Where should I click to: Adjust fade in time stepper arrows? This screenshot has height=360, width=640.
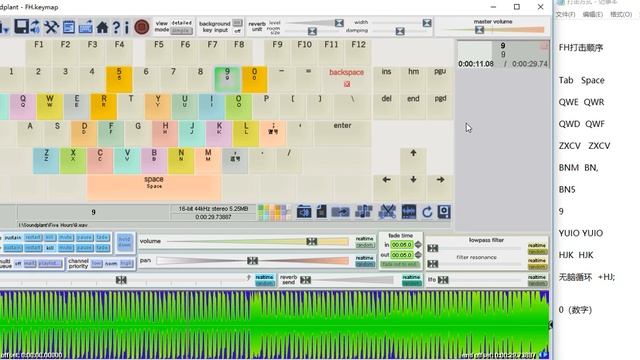[x=418, y=244]
